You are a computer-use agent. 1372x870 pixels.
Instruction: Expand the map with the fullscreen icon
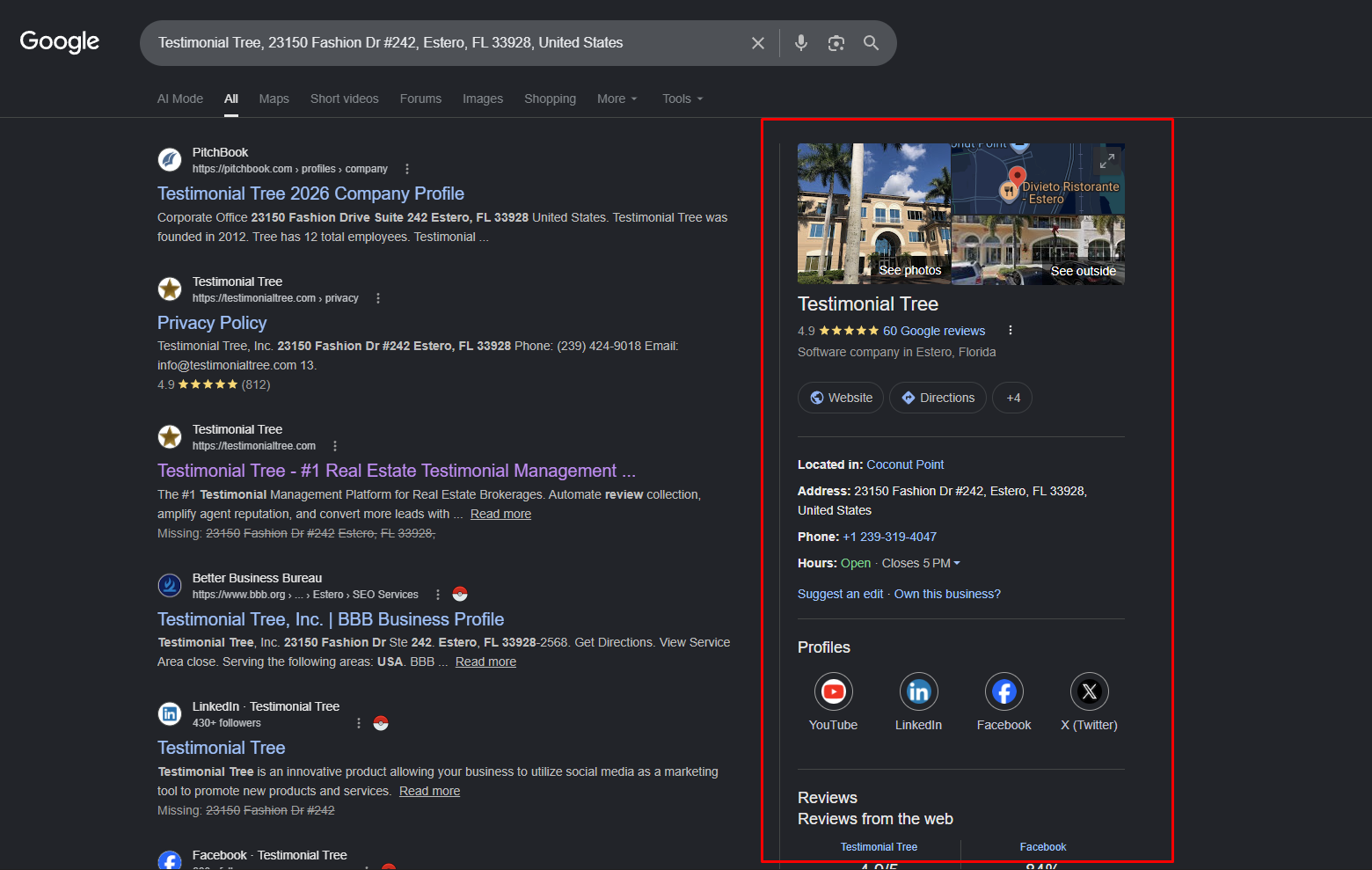[x=1107, y=160]
